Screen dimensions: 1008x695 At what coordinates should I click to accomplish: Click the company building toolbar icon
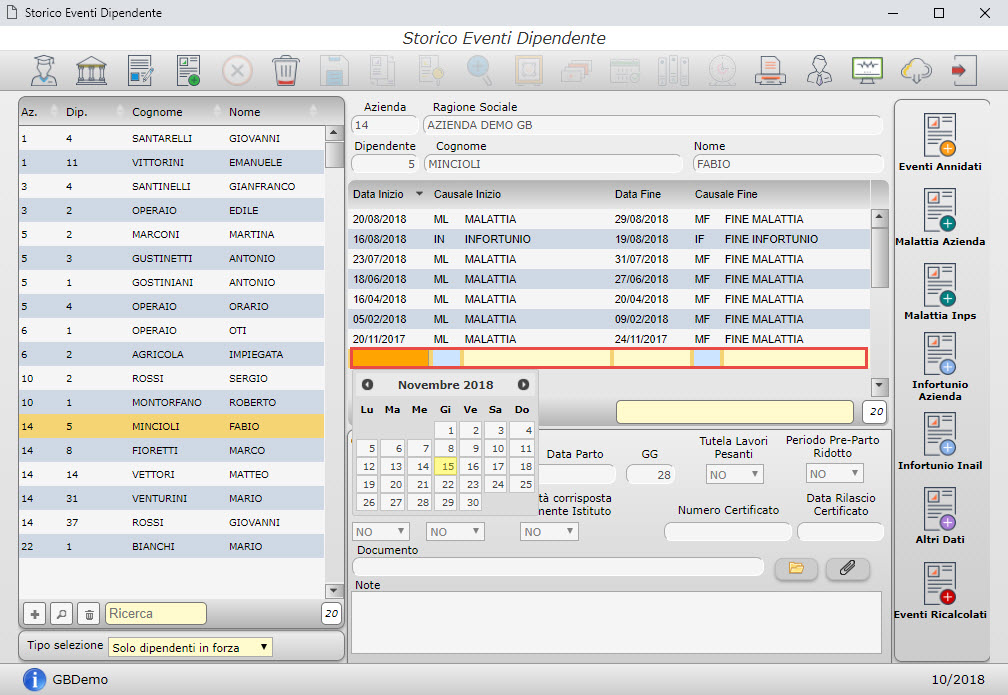pos(91,71)
